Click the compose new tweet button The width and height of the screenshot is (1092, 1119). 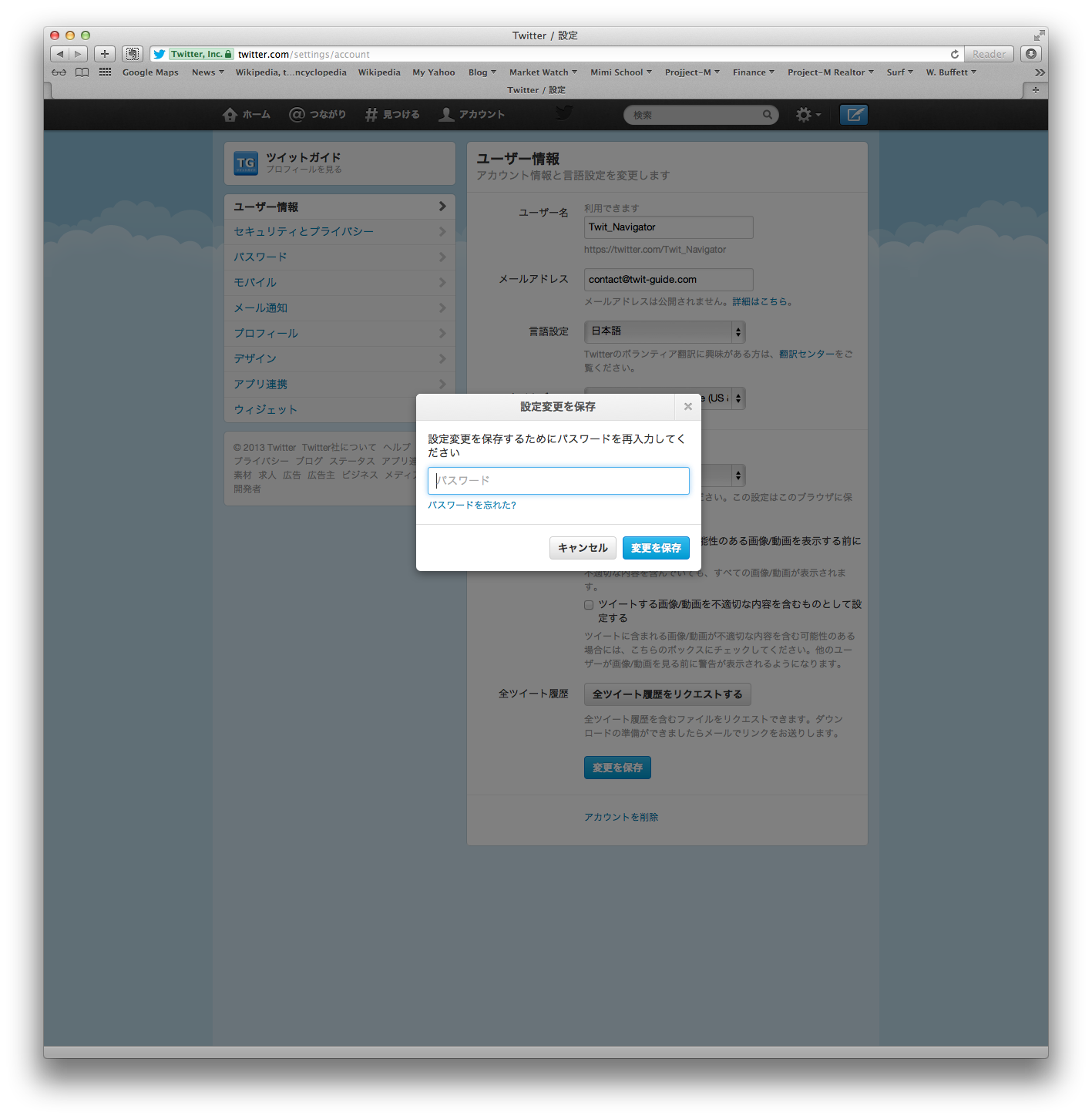point(853,115)
